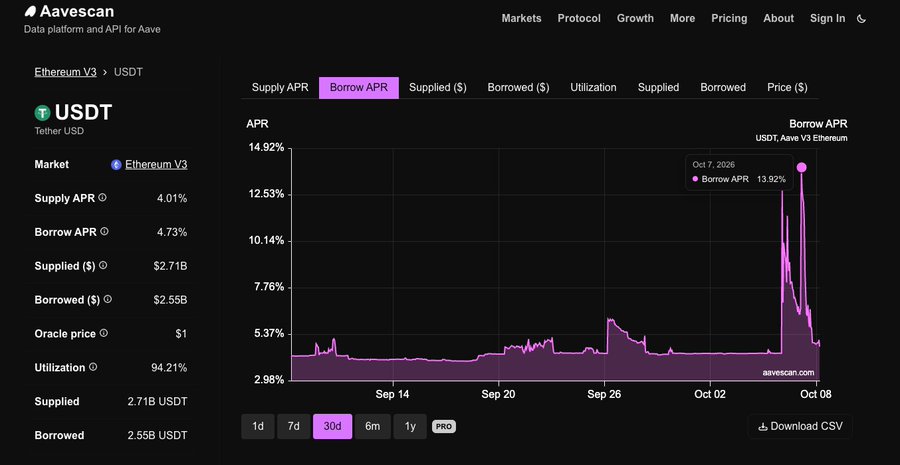Select the 6m time range
Viewport: 900px width, 465px height.
373,427
